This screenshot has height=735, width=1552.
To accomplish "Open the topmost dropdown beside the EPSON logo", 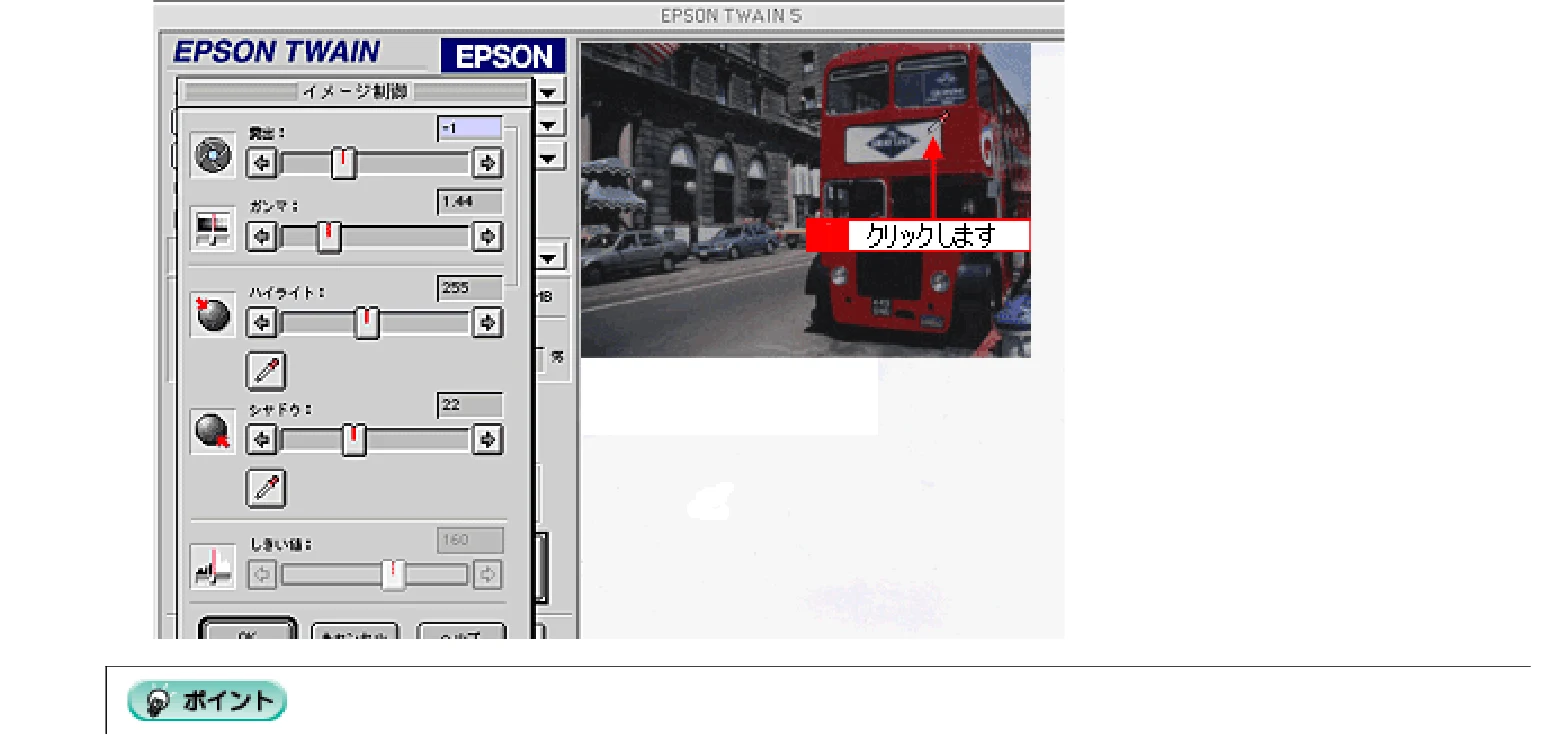I will pyautogui.click(x=549, y=91).
